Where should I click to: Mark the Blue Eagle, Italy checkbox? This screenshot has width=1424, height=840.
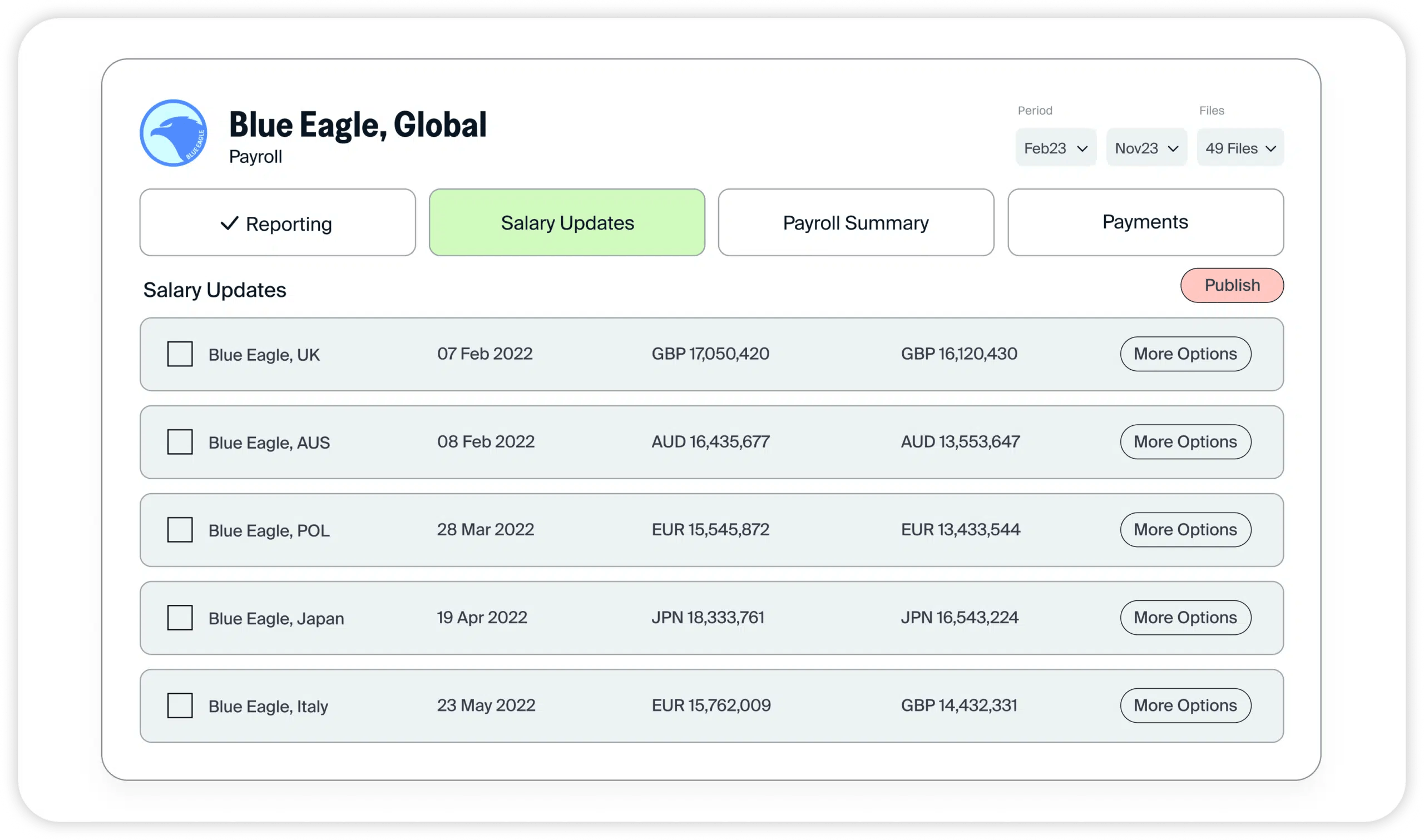coord(180,706)
